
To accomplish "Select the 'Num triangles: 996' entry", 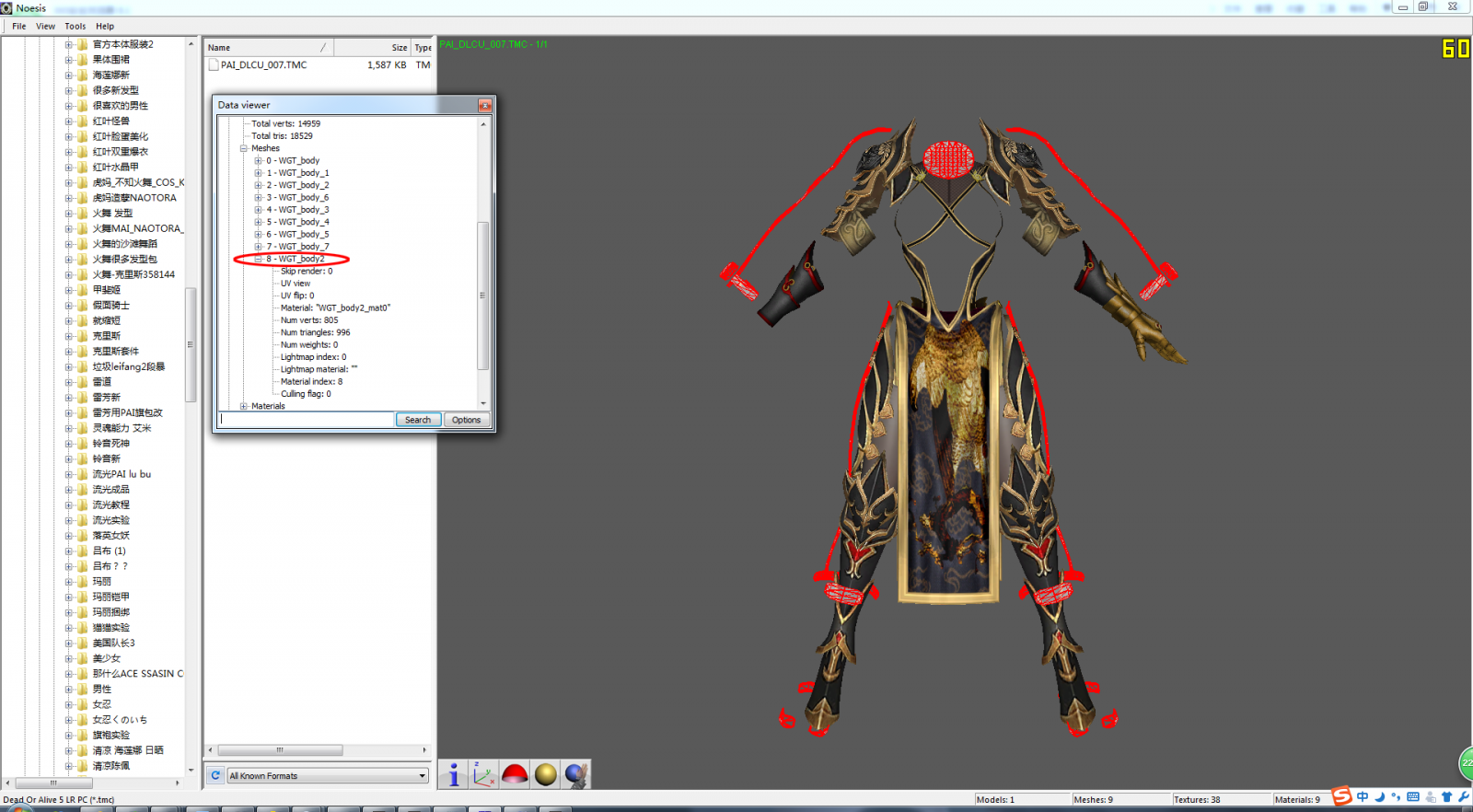I will [316, 332].
